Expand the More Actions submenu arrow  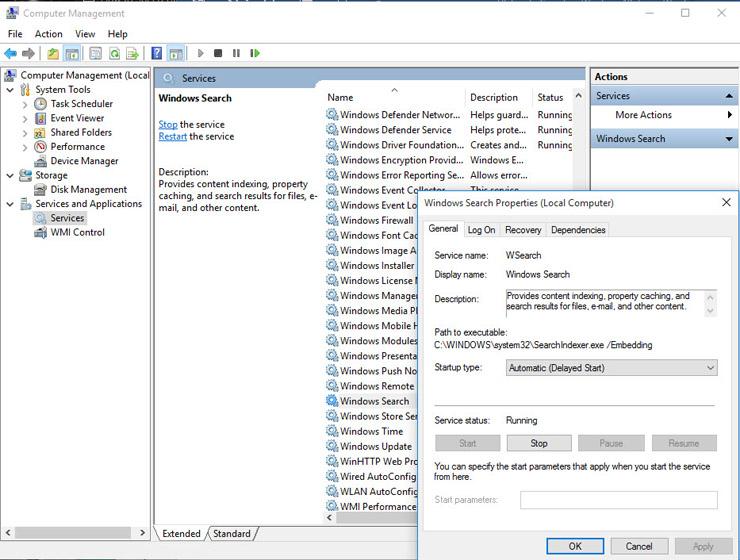point(729,115)
